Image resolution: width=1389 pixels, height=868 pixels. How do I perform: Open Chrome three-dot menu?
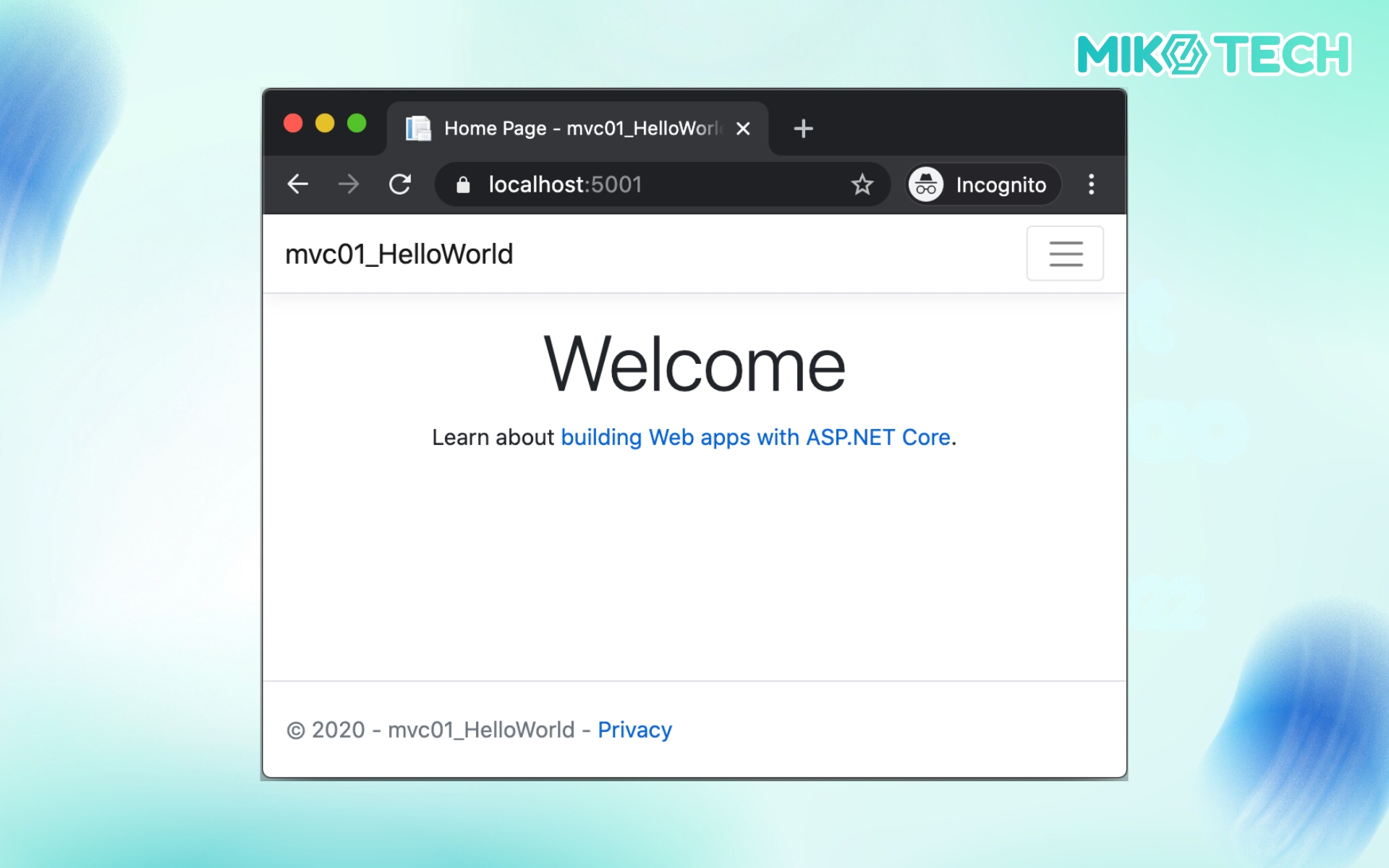coord(1091,184)
